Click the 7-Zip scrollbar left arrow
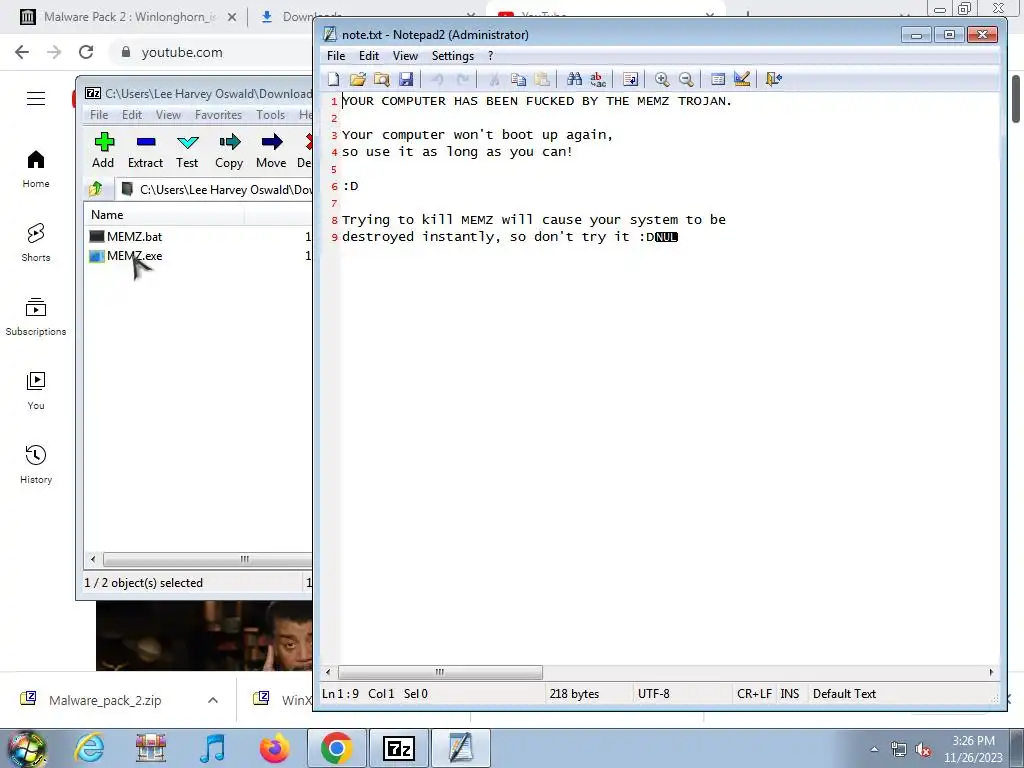The height and width of the screenshot is (768, 1024). tap(93, 560)
